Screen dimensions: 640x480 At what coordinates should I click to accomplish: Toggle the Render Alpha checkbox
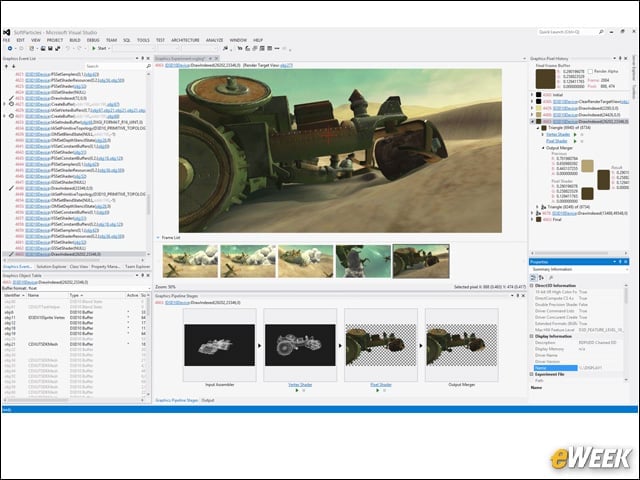(590, 71)
